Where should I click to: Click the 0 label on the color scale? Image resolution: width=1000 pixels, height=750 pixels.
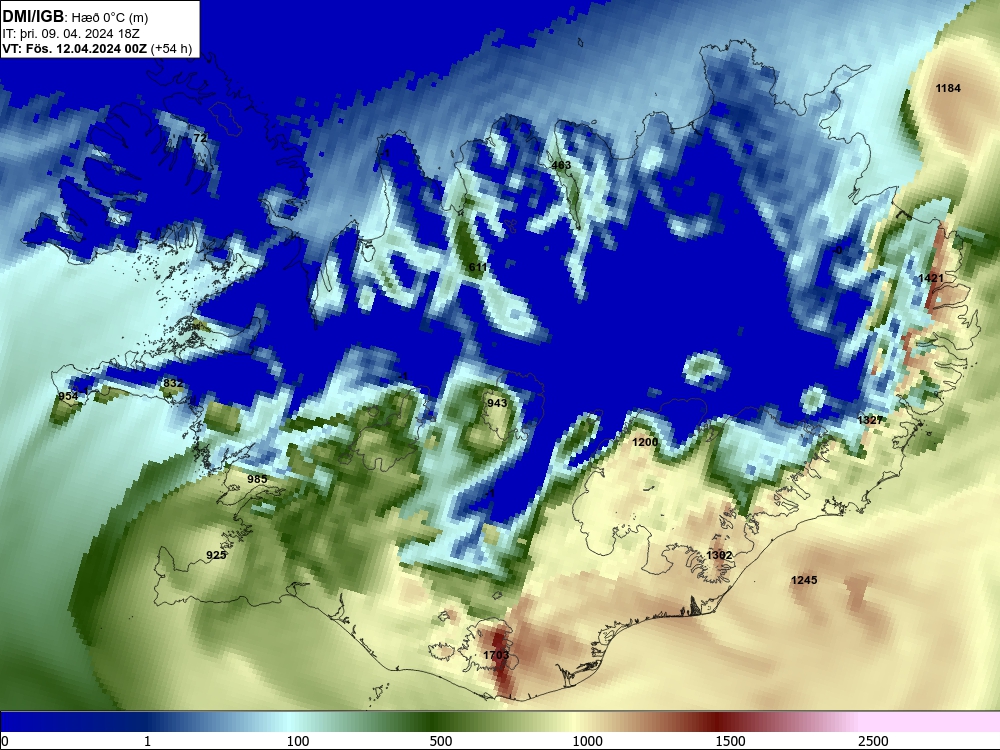click(x=6, y=741)
